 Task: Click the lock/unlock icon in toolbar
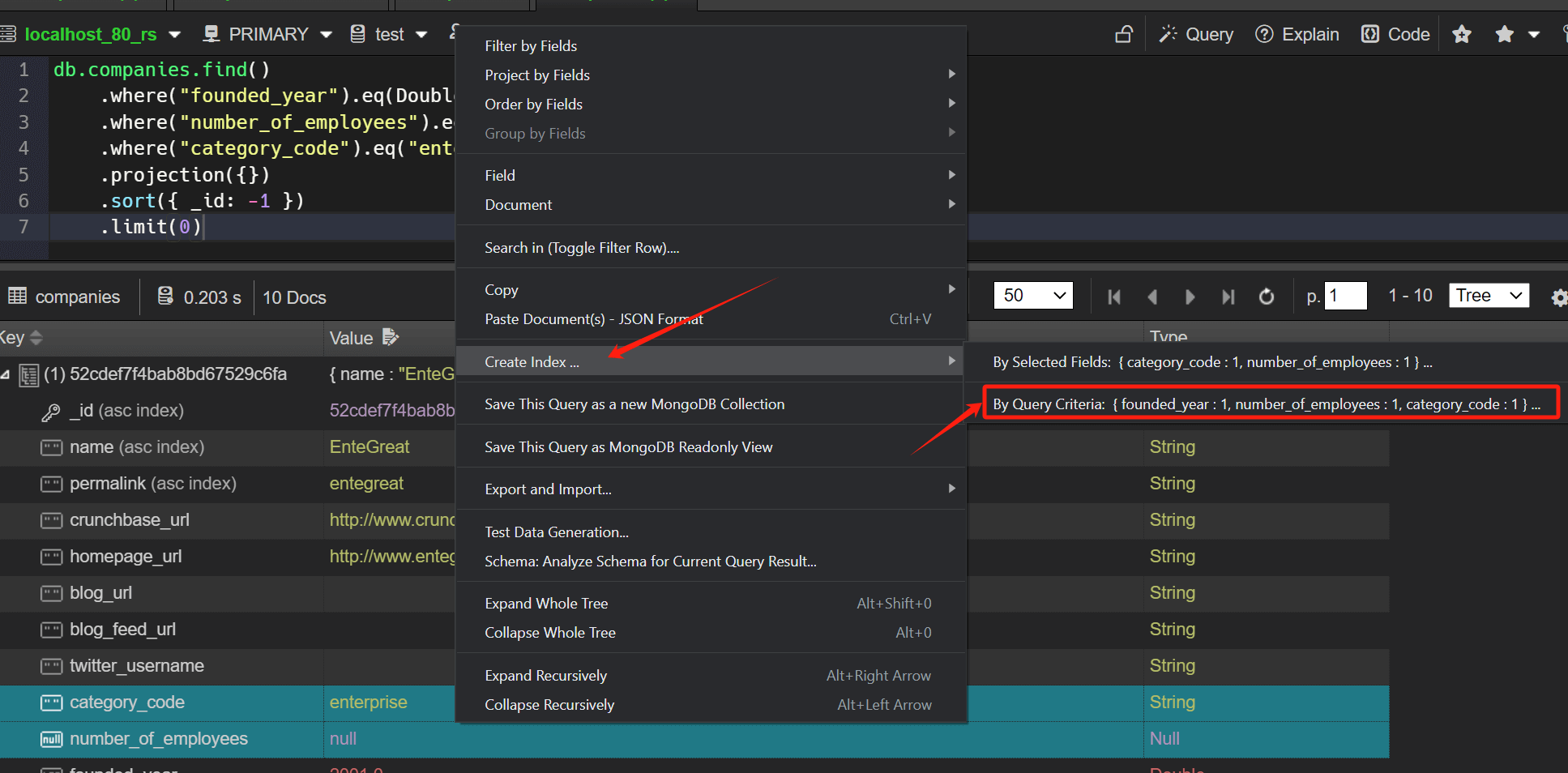(1124, 34)
